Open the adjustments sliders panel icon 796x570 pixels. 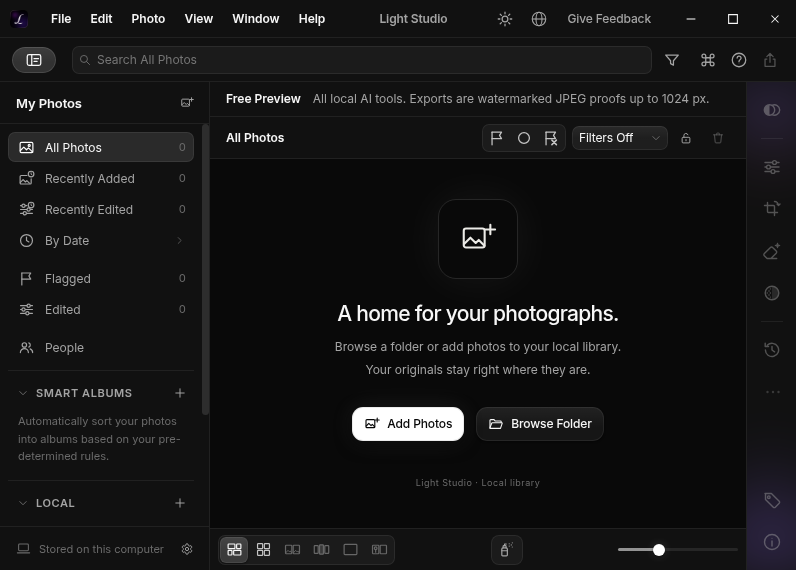(772, 167)
